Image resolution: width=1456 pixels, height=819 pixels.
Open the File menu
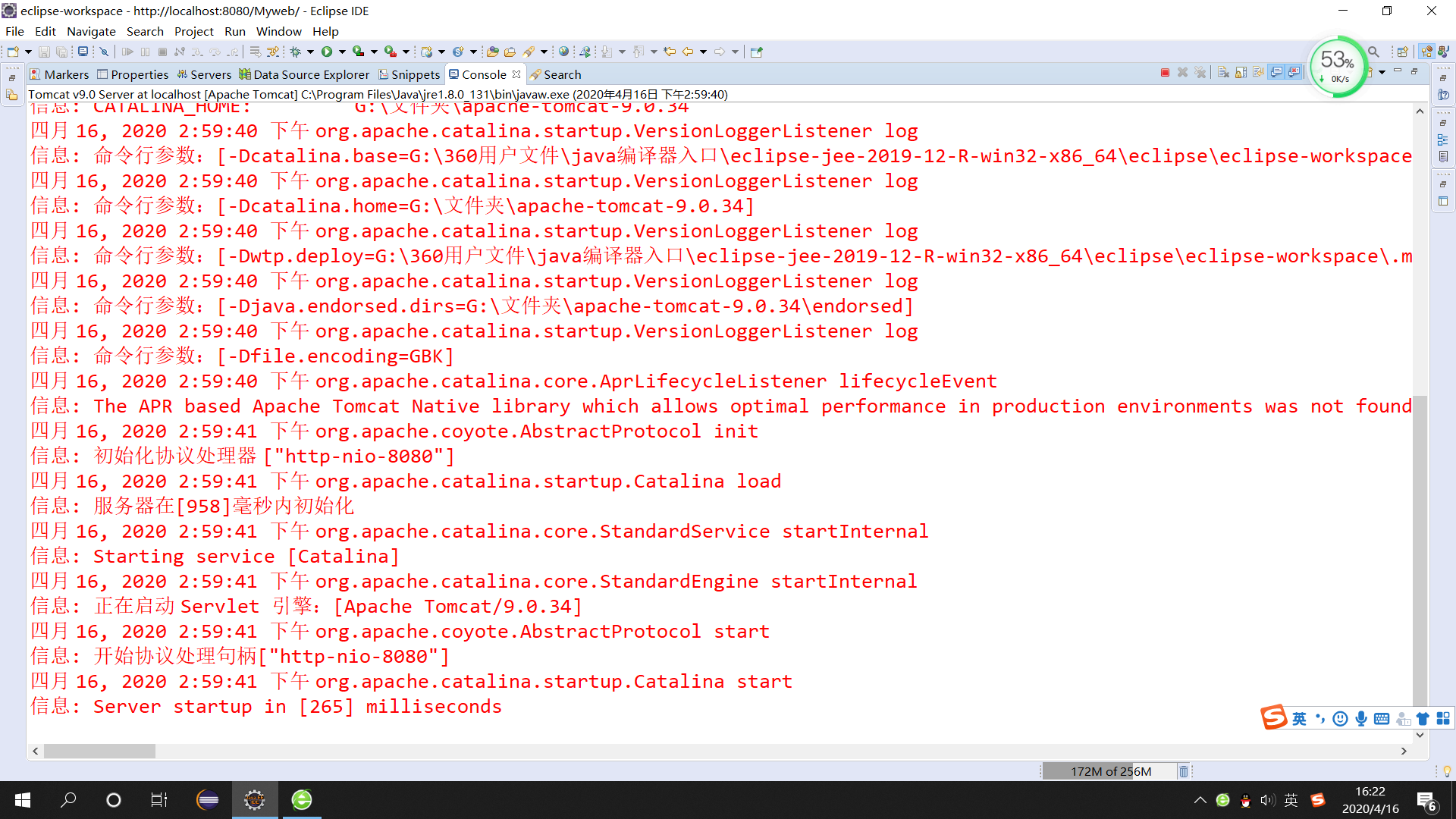pyautogui.click(x=14, y=31)
